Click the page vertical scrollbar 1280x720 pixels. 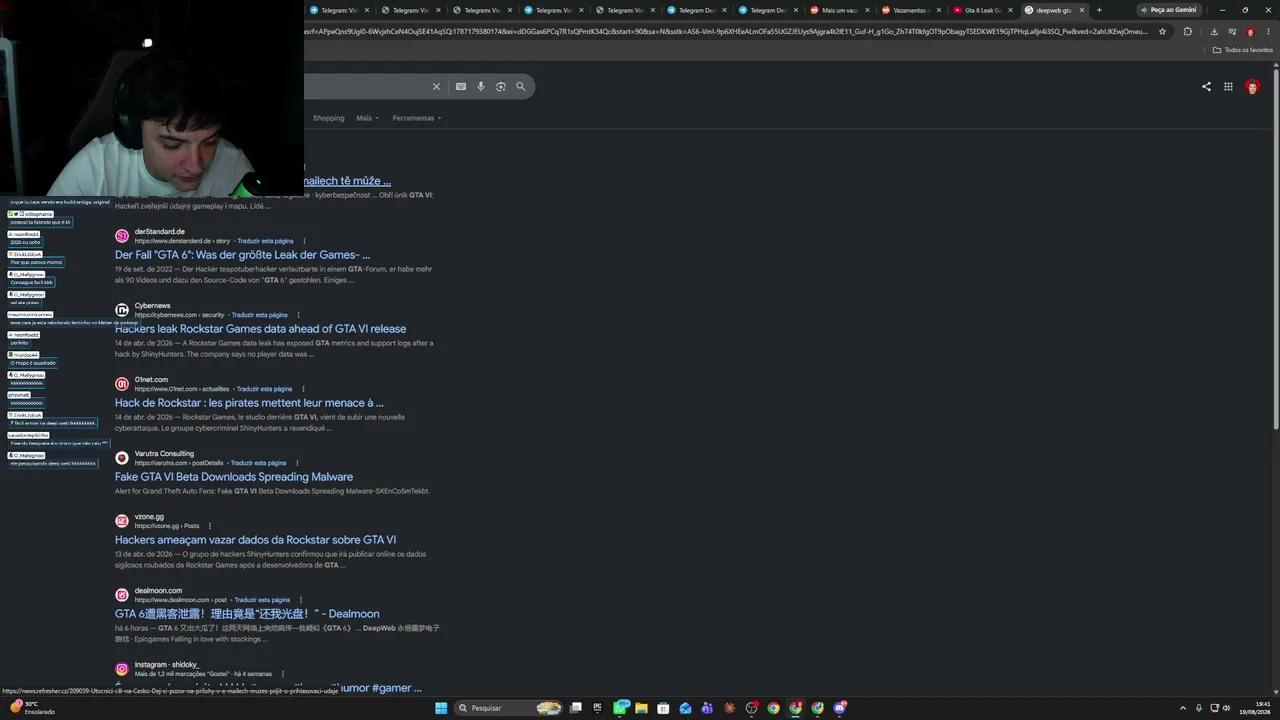pyautogui.click(x=1276, y=248)
